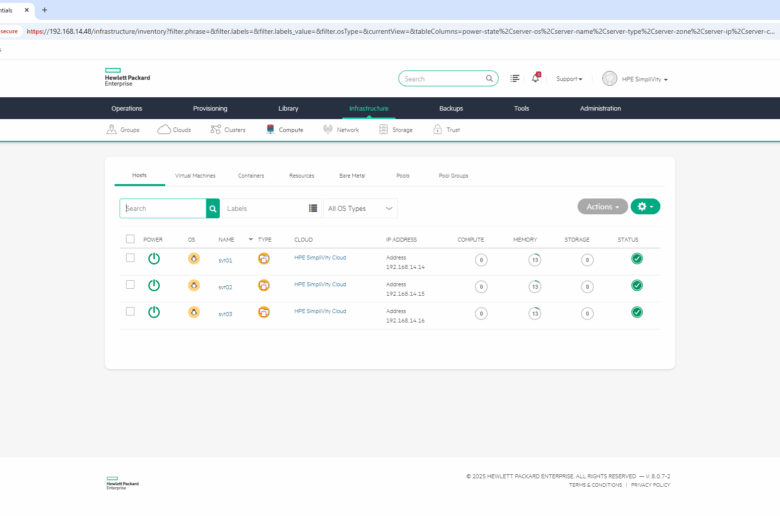Click HPE SimpliVity Cloud link for svt01

[320, 257]
